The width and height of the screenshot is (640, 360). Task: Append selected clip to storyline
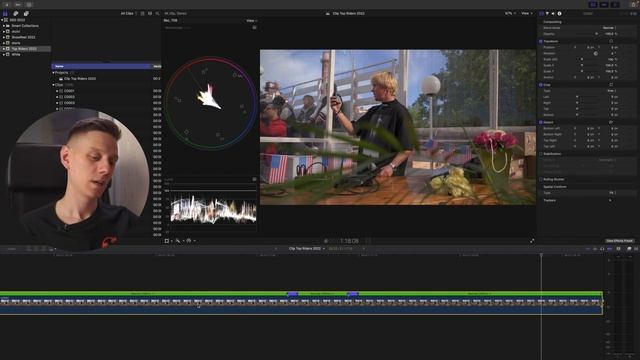[44, 249]
